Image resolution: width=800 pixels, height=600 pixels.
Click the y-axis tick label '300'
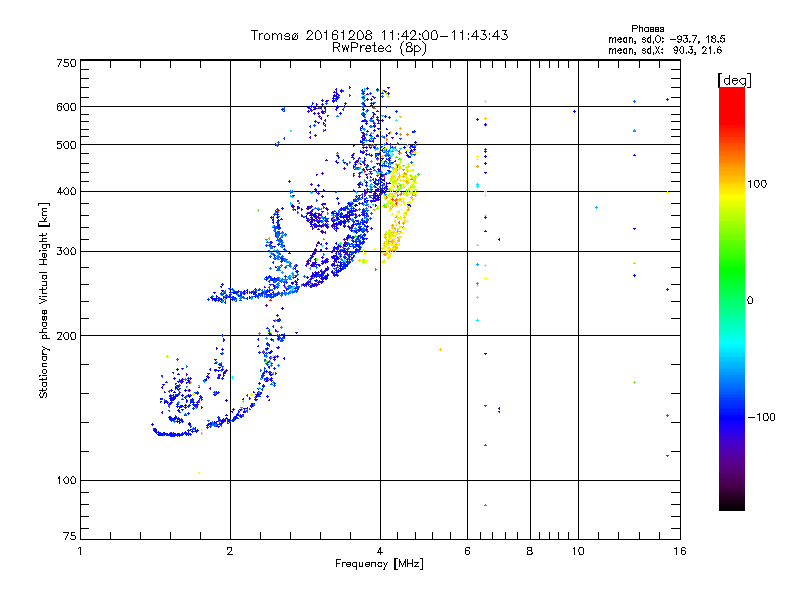66,252
